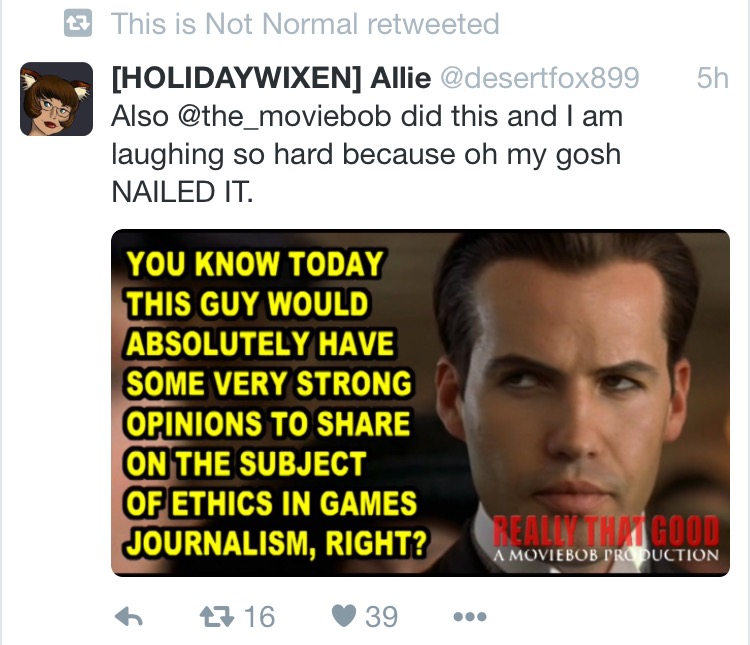750x645 pixels.
Task: Reply to Allie's tweet with arrow icon
Action: [129, 616]
